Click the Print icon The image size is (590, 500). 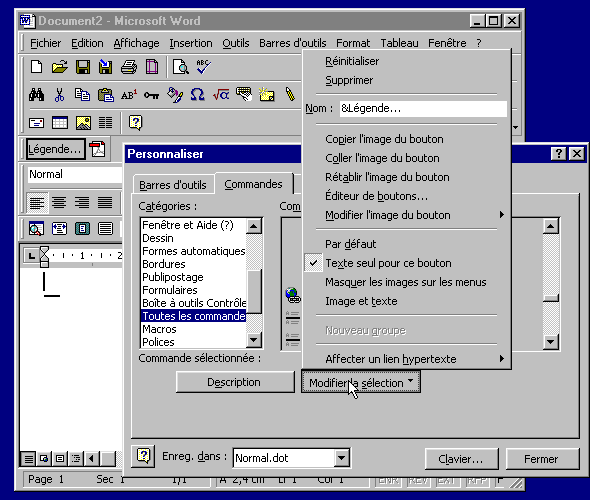pyautogui.click(x=129, y=67)
